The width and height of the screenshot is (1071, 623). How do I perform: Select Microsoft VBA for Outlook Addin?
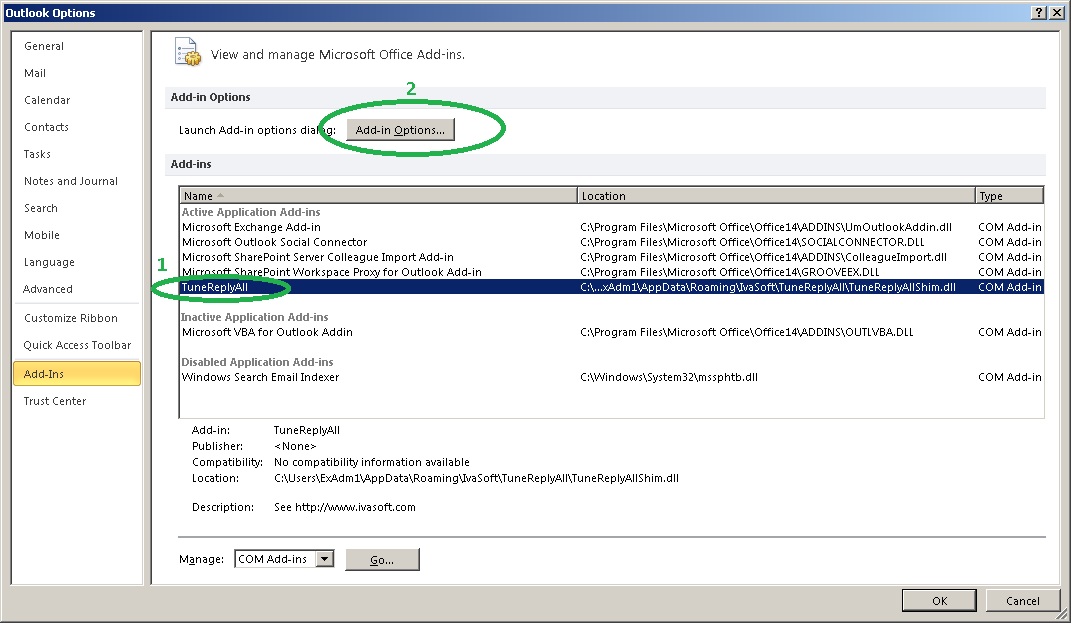click(x=611, y=332)
